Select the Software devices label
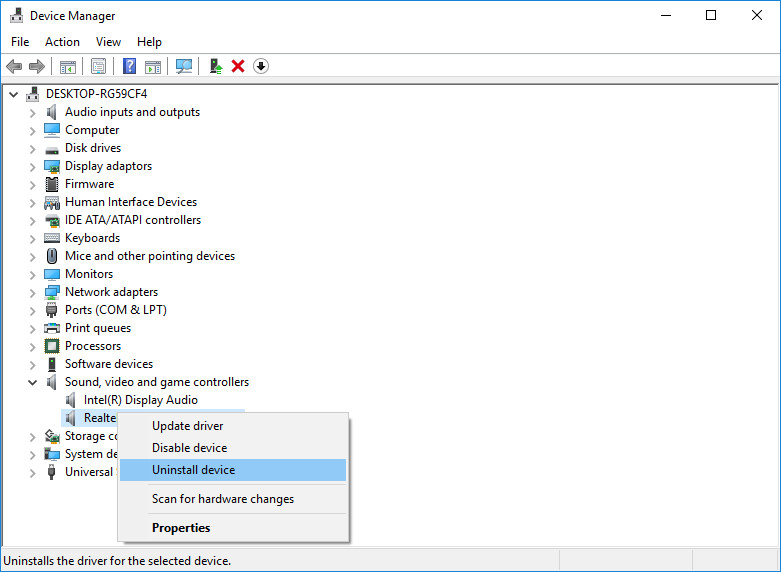The image size is (781, 572). pyautogui.click(x=109, y=364)
